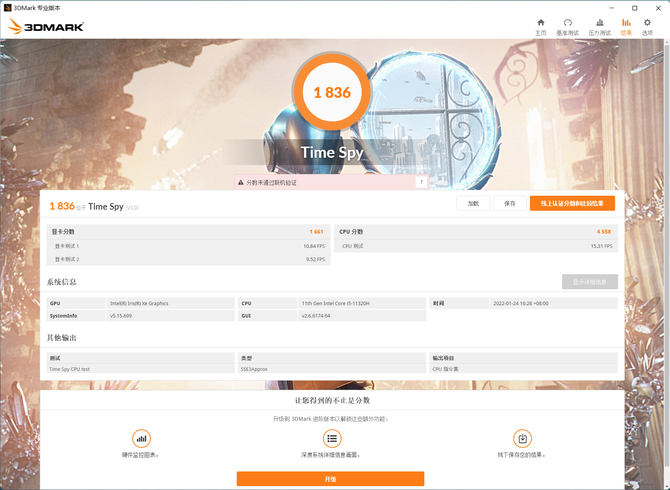Click the grey 显示详细信息 show details button

(590, 282)
